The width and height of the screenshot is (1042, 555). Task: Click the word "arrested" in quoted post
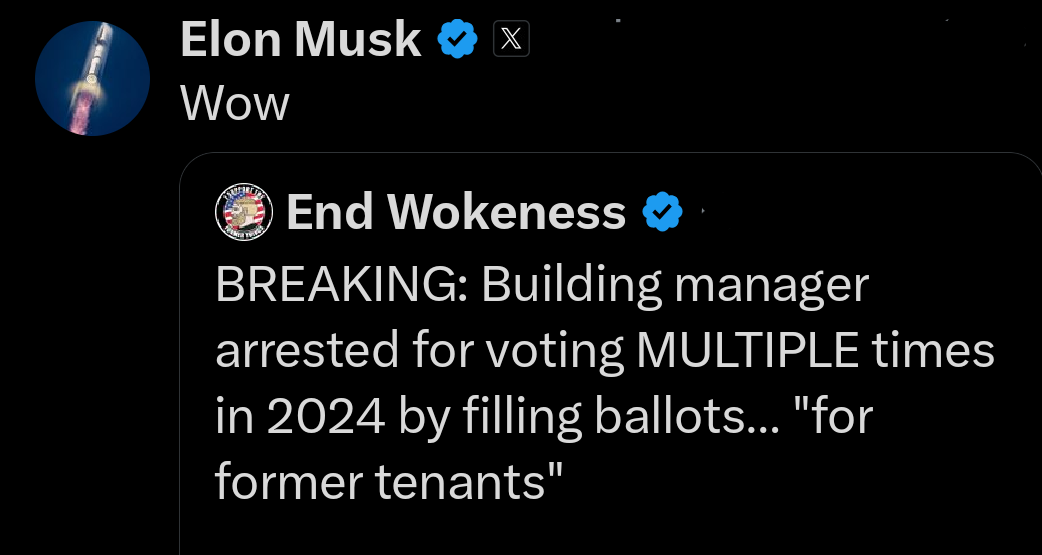pos(307,351)
